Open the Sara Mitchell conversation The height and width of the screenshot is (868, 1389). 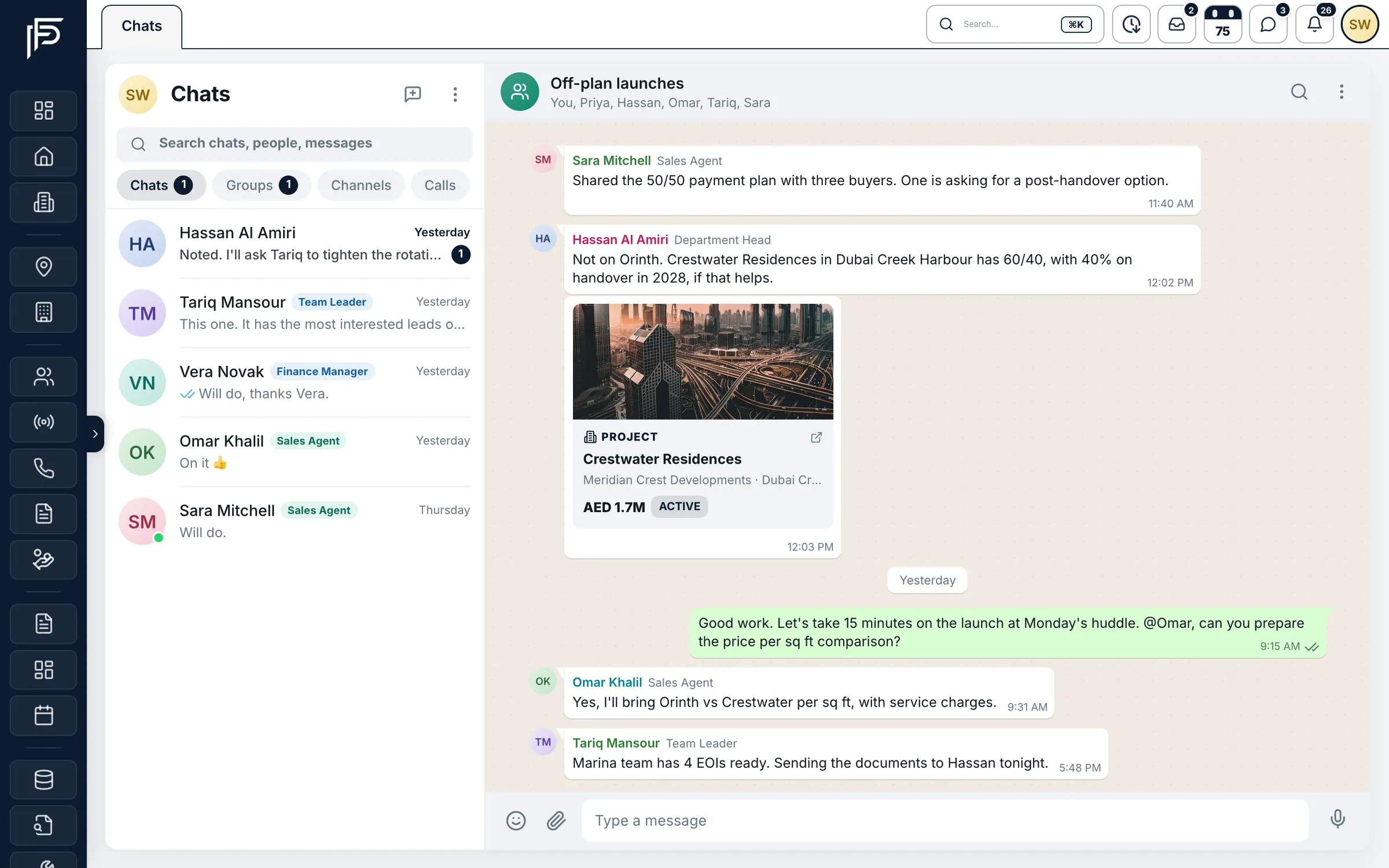click(x=295, y=521)
